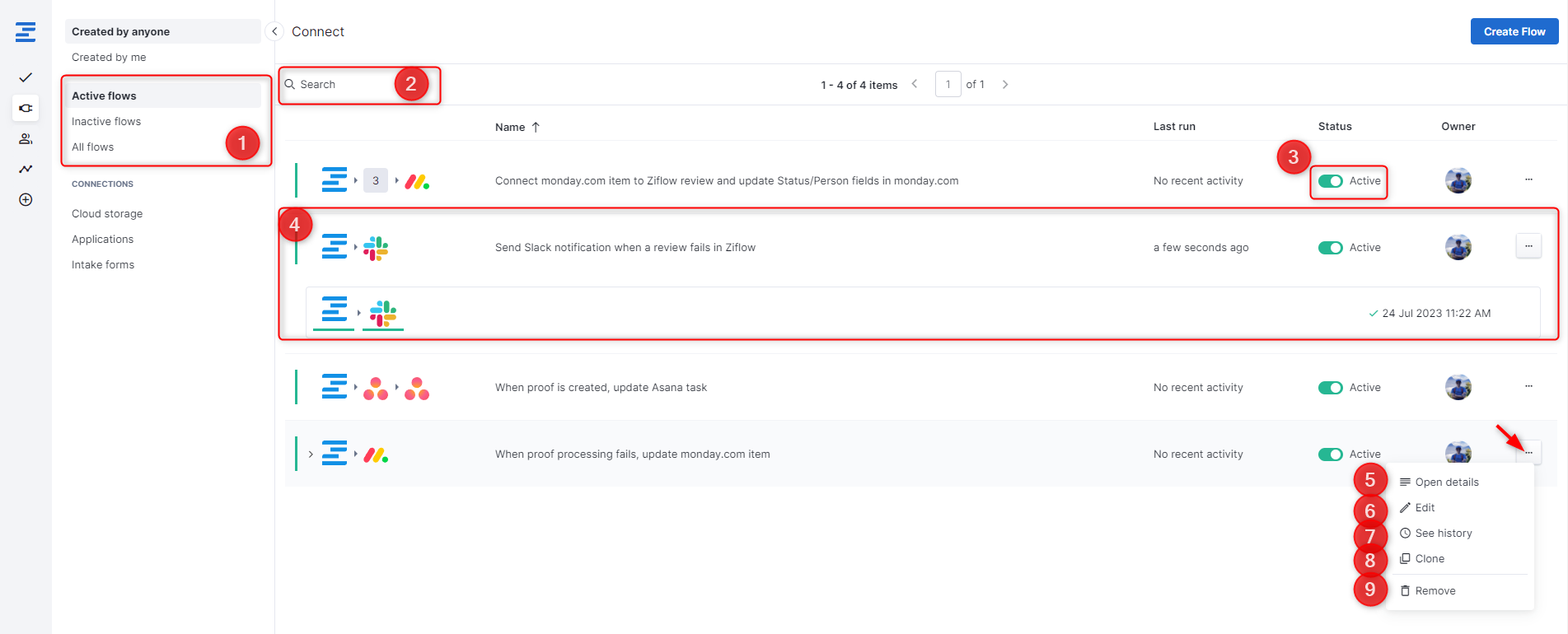Image resolution: width=1568 pixels, height=634 pixels.
Task: Open the Connect plug sidebar icon
Action: pos(26,108)
